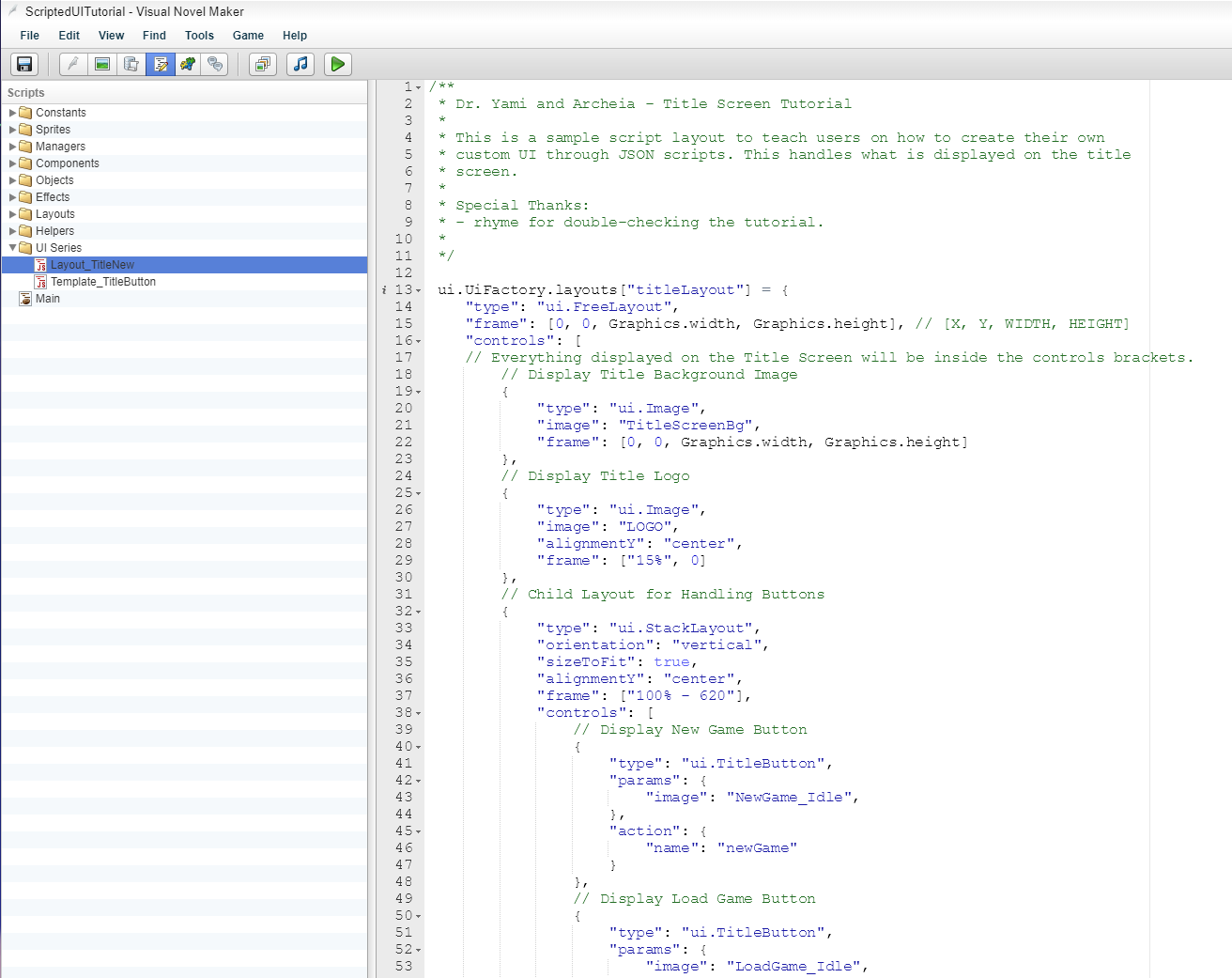Fold the nested controls array at line 38
Viewport: 1232px width, 978px height.
pos(419,713)
